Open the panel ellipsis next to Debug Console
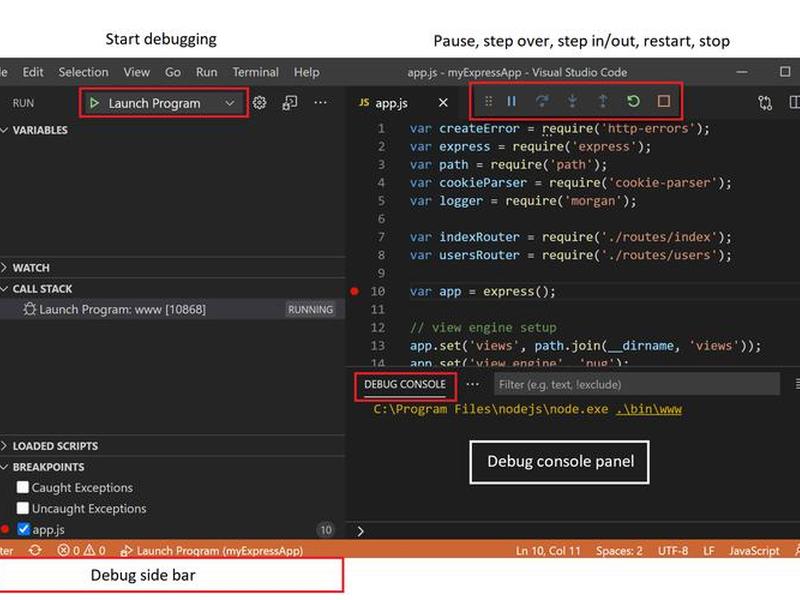 pos(472,384)
